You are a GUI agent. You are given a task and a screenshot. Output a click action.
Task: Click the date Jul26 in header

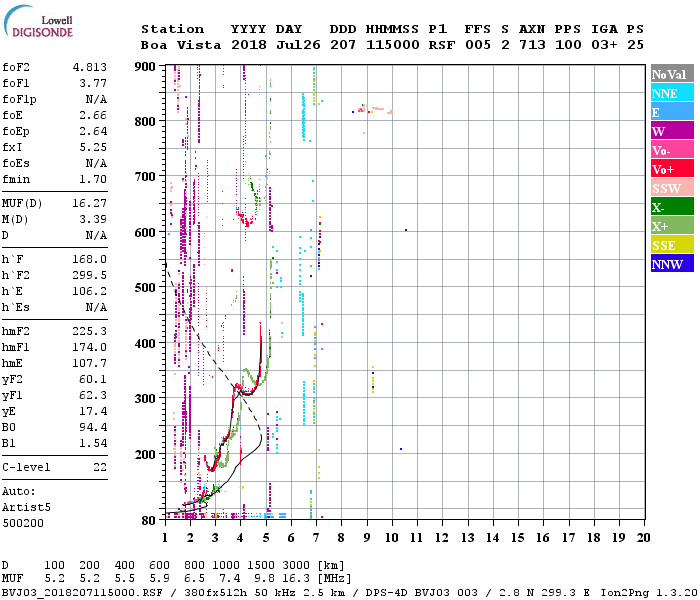[298, 45]
